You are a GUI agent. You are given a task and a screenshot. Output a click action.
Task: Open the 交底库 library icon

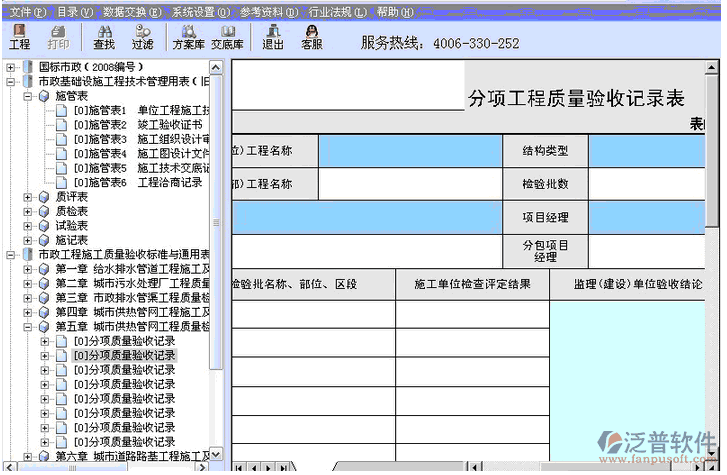[228, 37]
